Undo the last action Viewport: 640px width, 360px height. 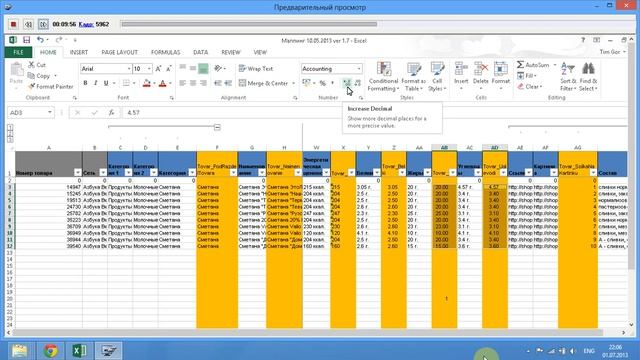point(40,40)
